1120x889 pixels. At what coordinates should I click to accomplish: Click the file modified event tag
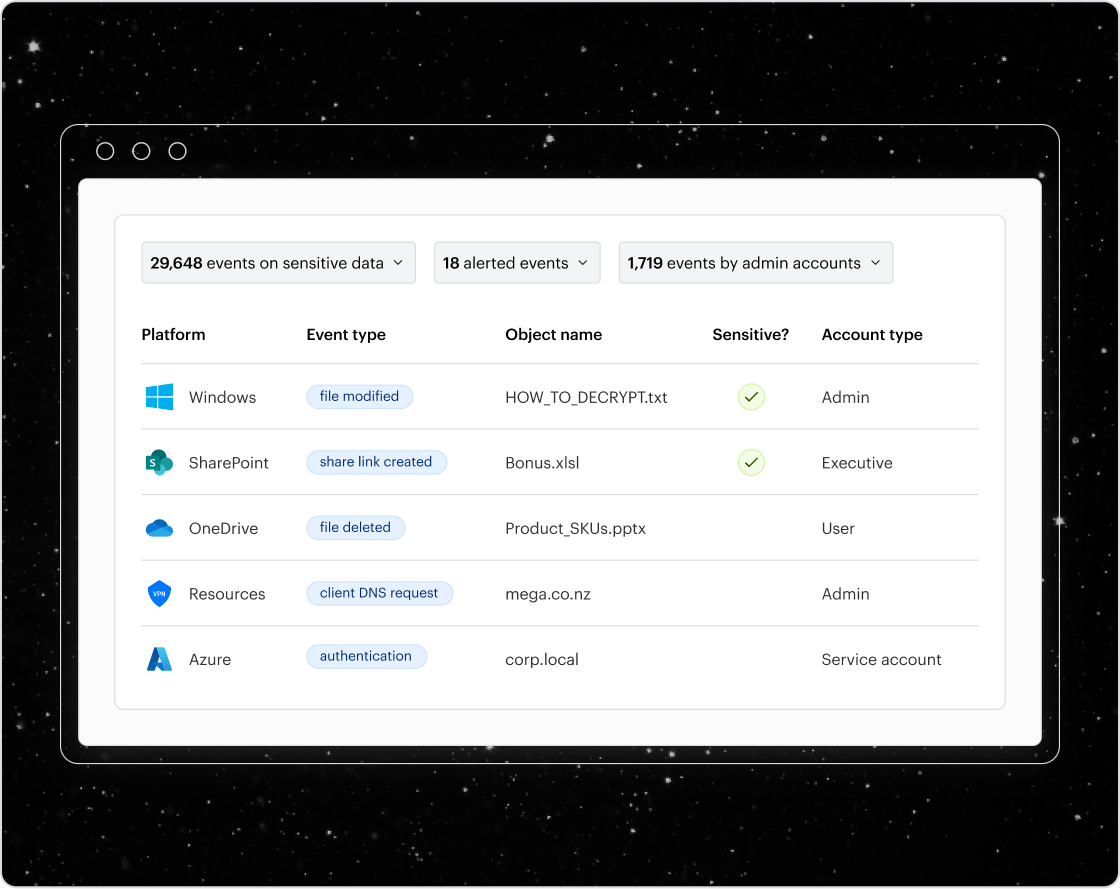359,397
